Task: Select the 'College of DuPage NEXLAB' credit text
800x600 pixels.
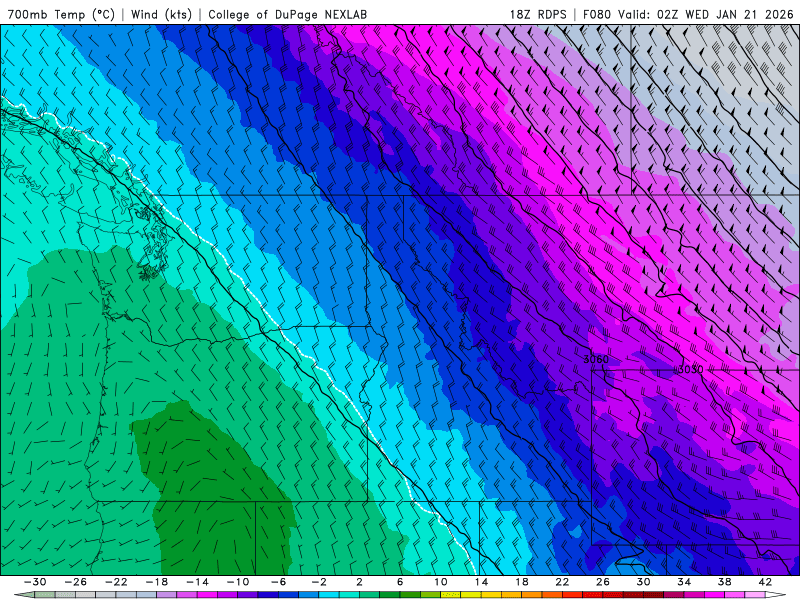Action: (287, 14)
